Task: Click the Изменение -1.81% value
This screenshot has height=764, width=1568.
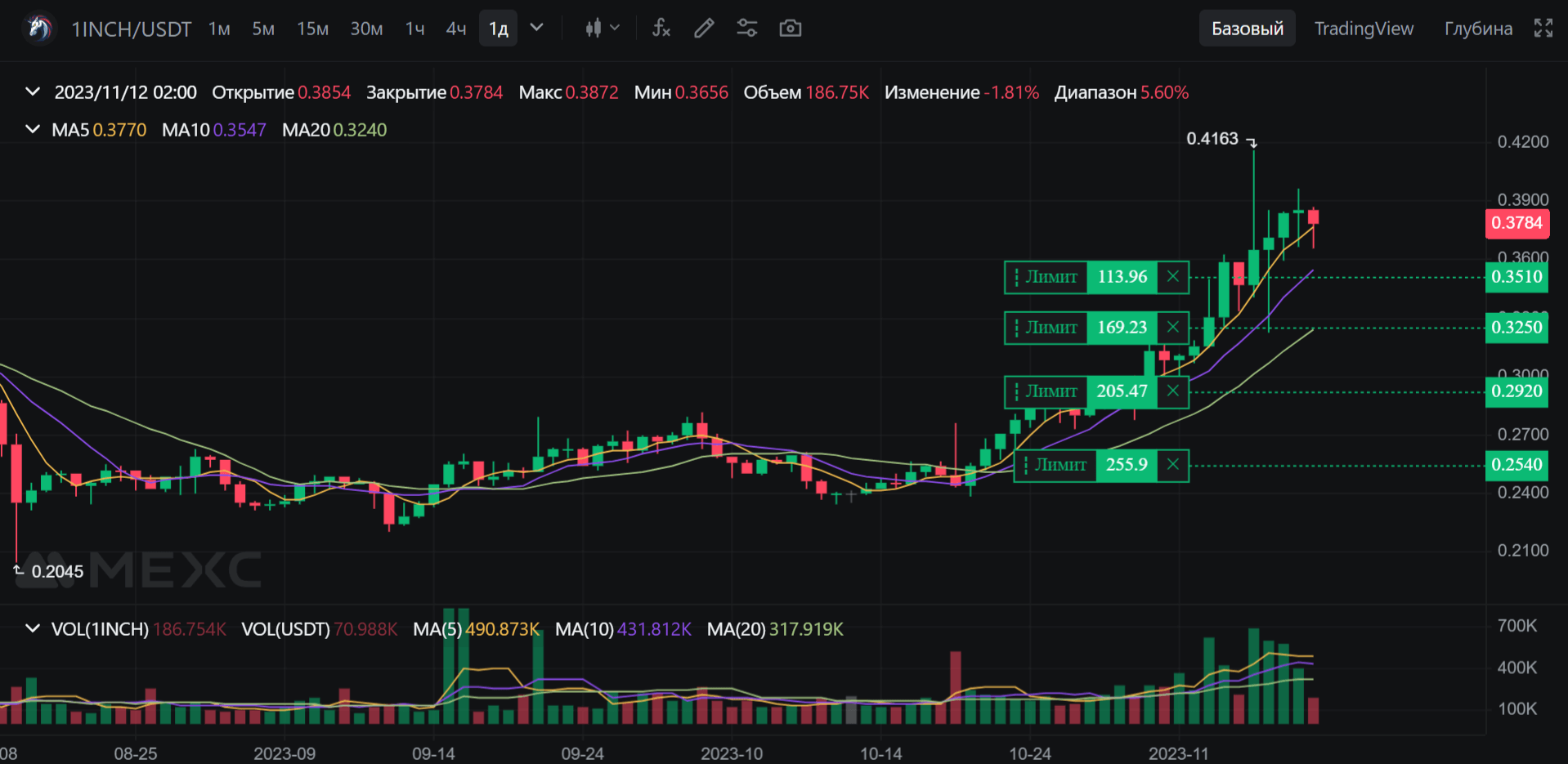Action: click(961, 92)
